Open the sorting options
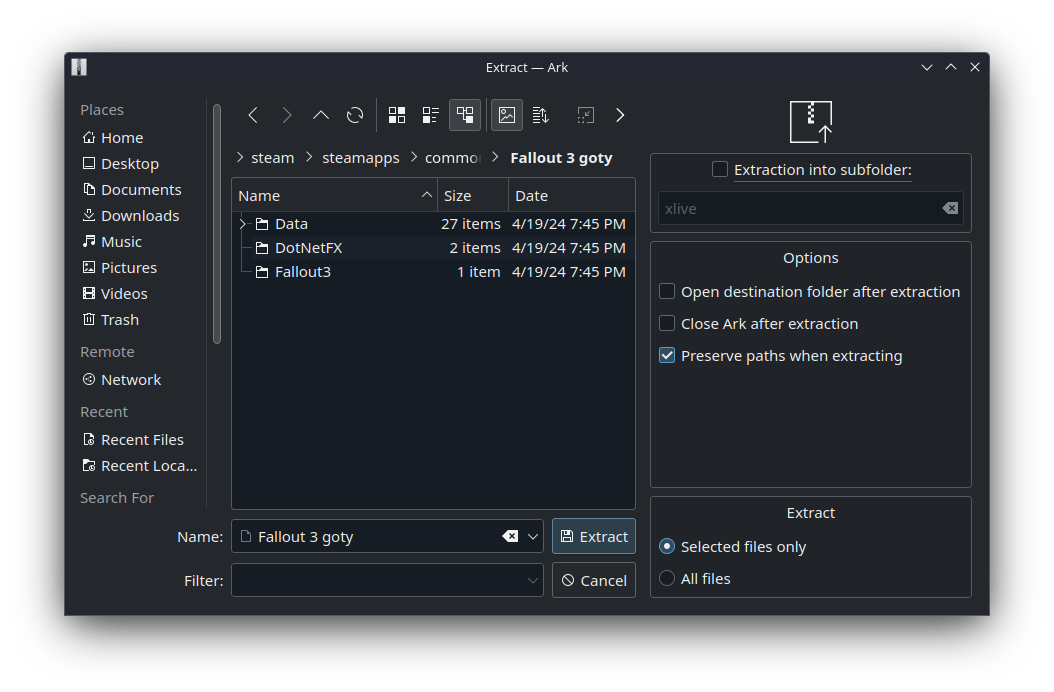The image size is (1054, 692). (540, 115)
